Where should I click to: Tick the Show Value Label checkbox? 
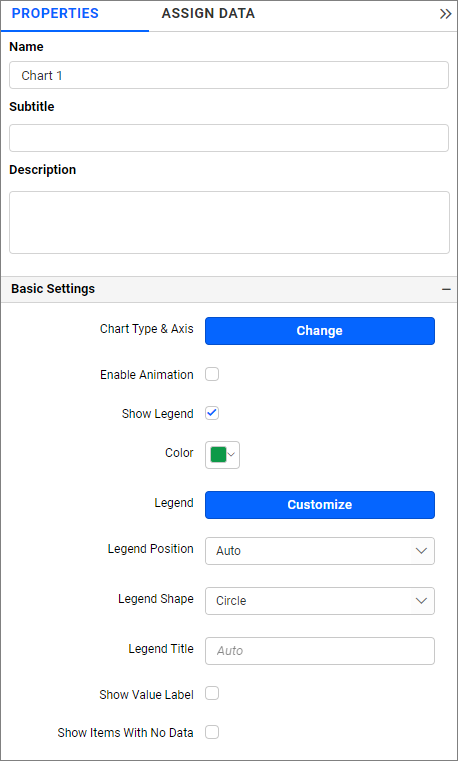(212, 694)
